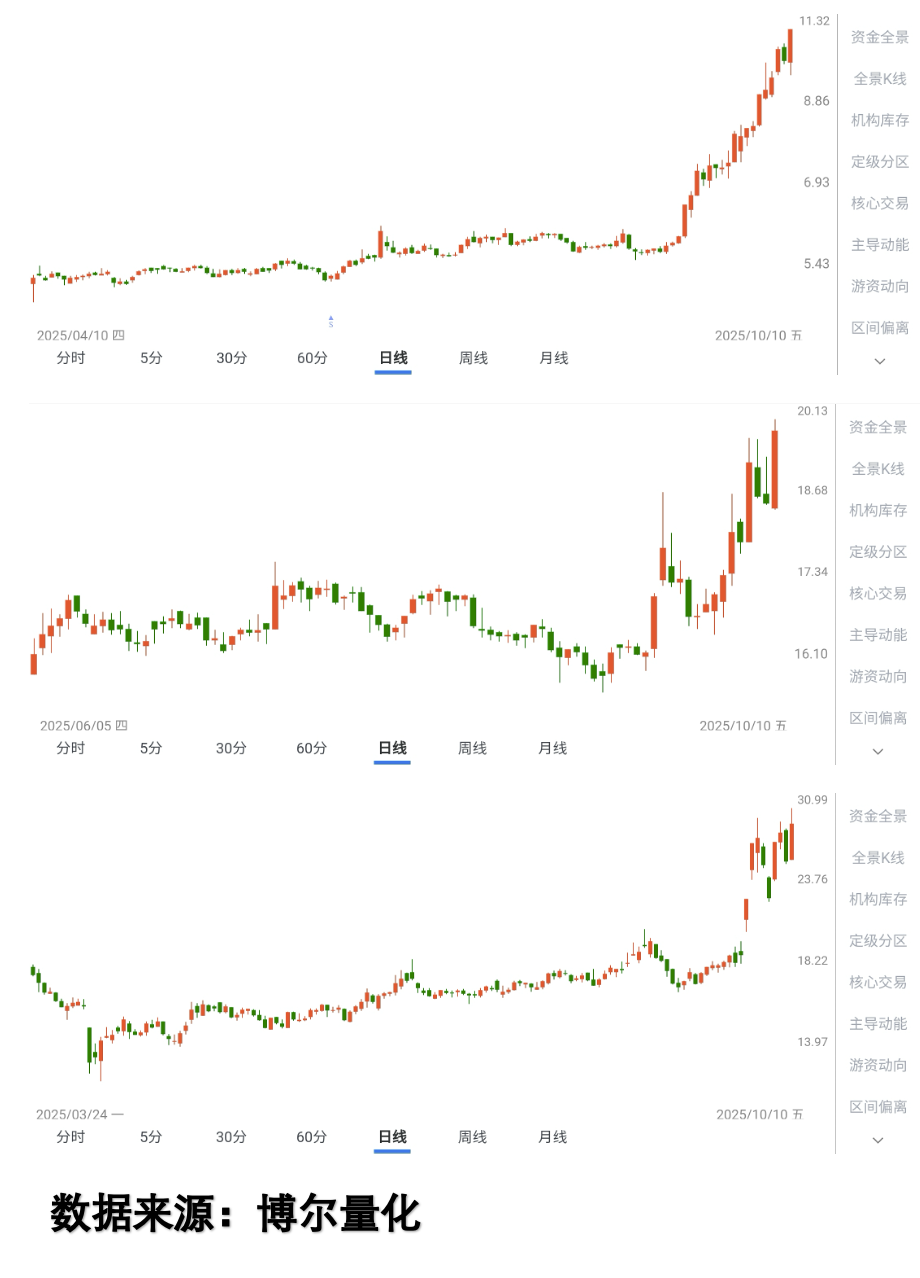Viewport: 920px width, 1278px height.
Task: Select the 5分 interval on the first chart
Action: point(150,357)
